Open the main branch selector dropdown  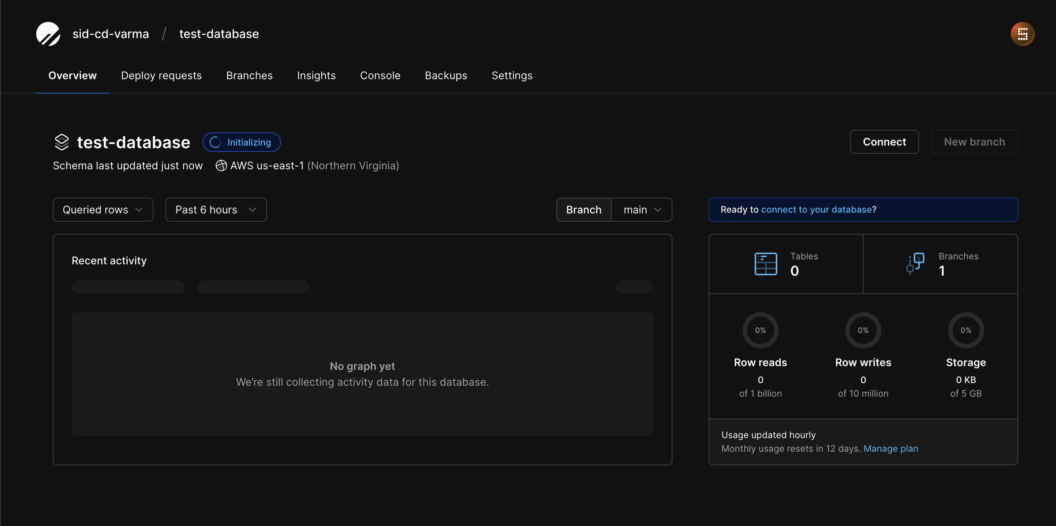pos(642,209)
